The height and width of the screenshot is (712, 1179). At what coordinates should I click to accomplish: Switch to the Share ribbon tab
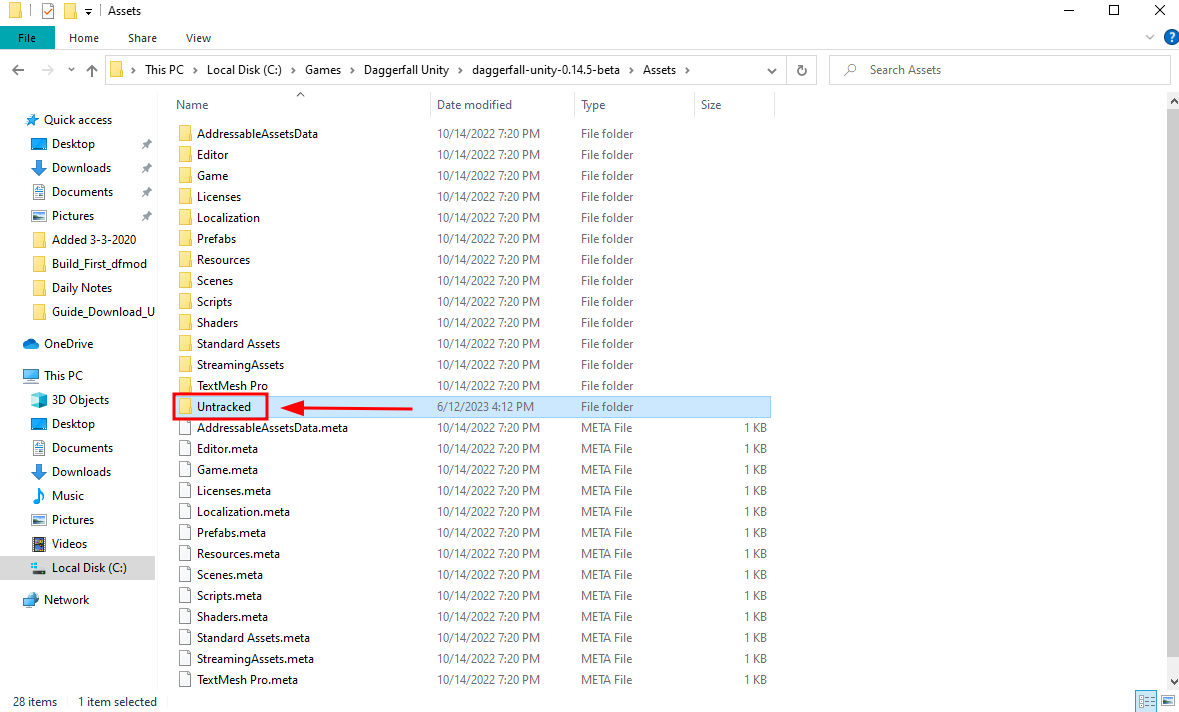pyautogui.click(x=142, y=38)
